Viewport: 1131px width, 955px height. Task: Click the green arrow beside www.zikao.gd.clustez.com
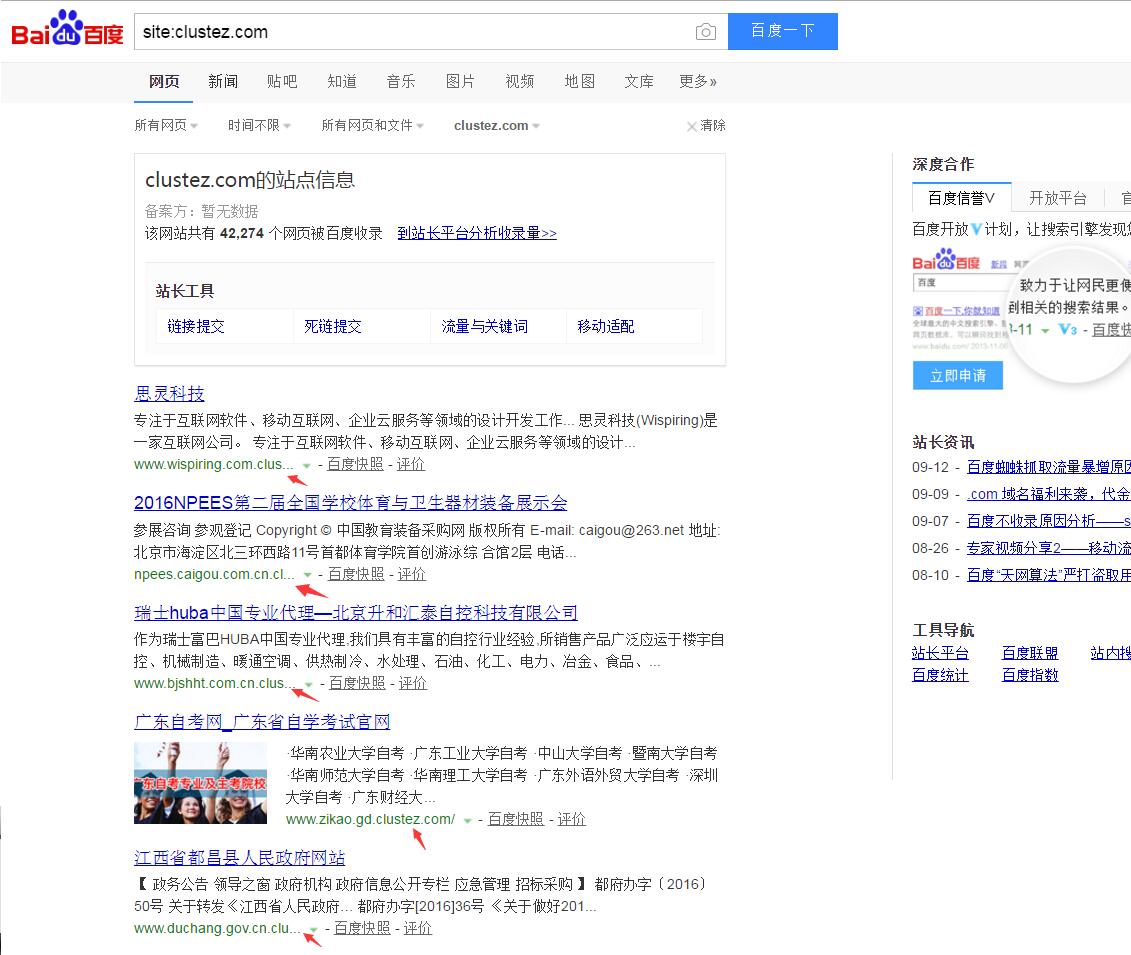(x=467, y=820)
